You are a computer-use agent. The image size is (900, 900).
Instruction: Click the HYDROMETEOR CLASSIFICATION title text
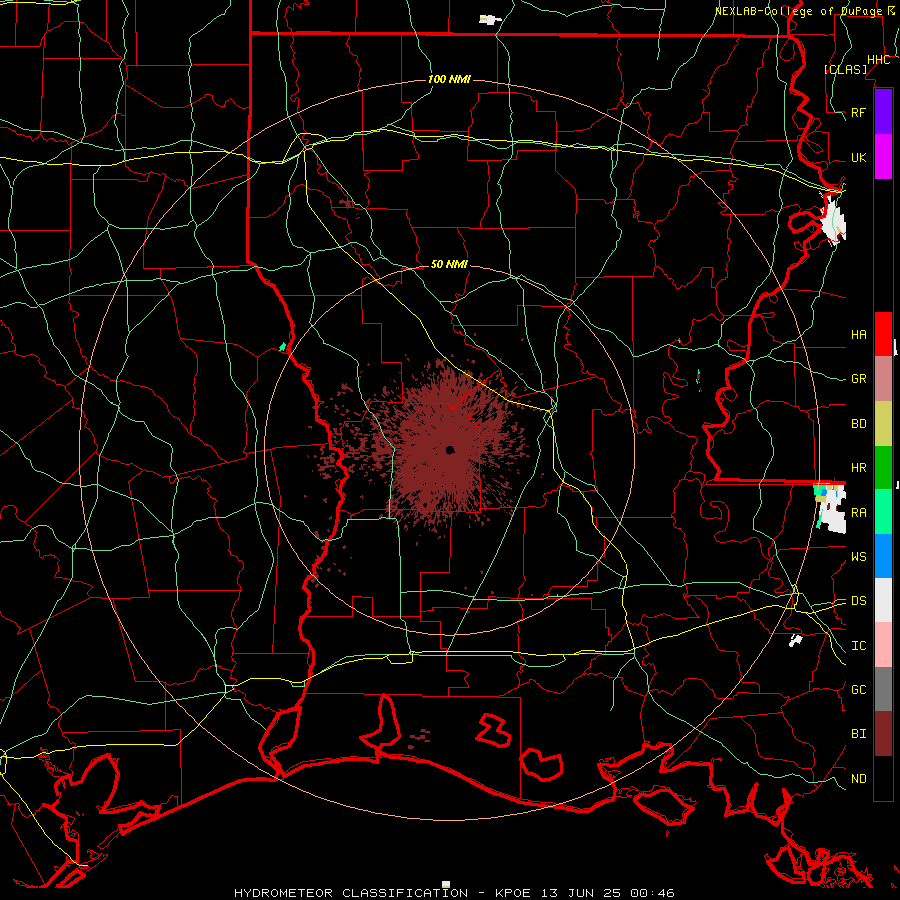351,893
